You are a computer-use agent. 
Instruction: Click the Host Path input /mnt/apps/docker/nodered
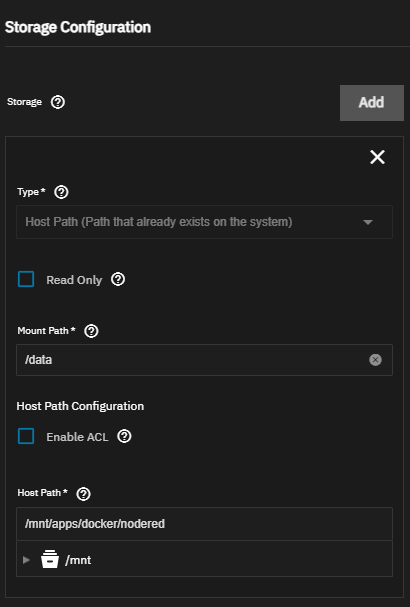pyautogui.click(x=204, y=524)
